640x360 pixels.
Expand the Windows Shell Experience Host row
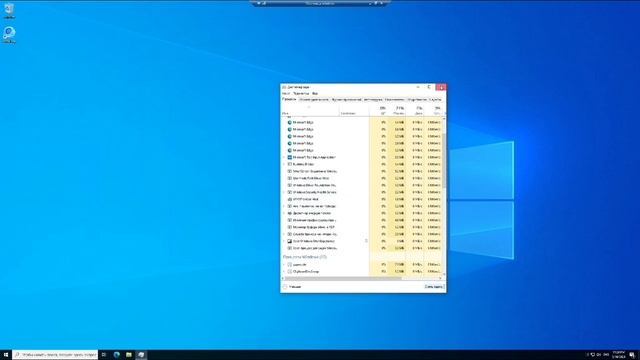click(x=284, y=241)
